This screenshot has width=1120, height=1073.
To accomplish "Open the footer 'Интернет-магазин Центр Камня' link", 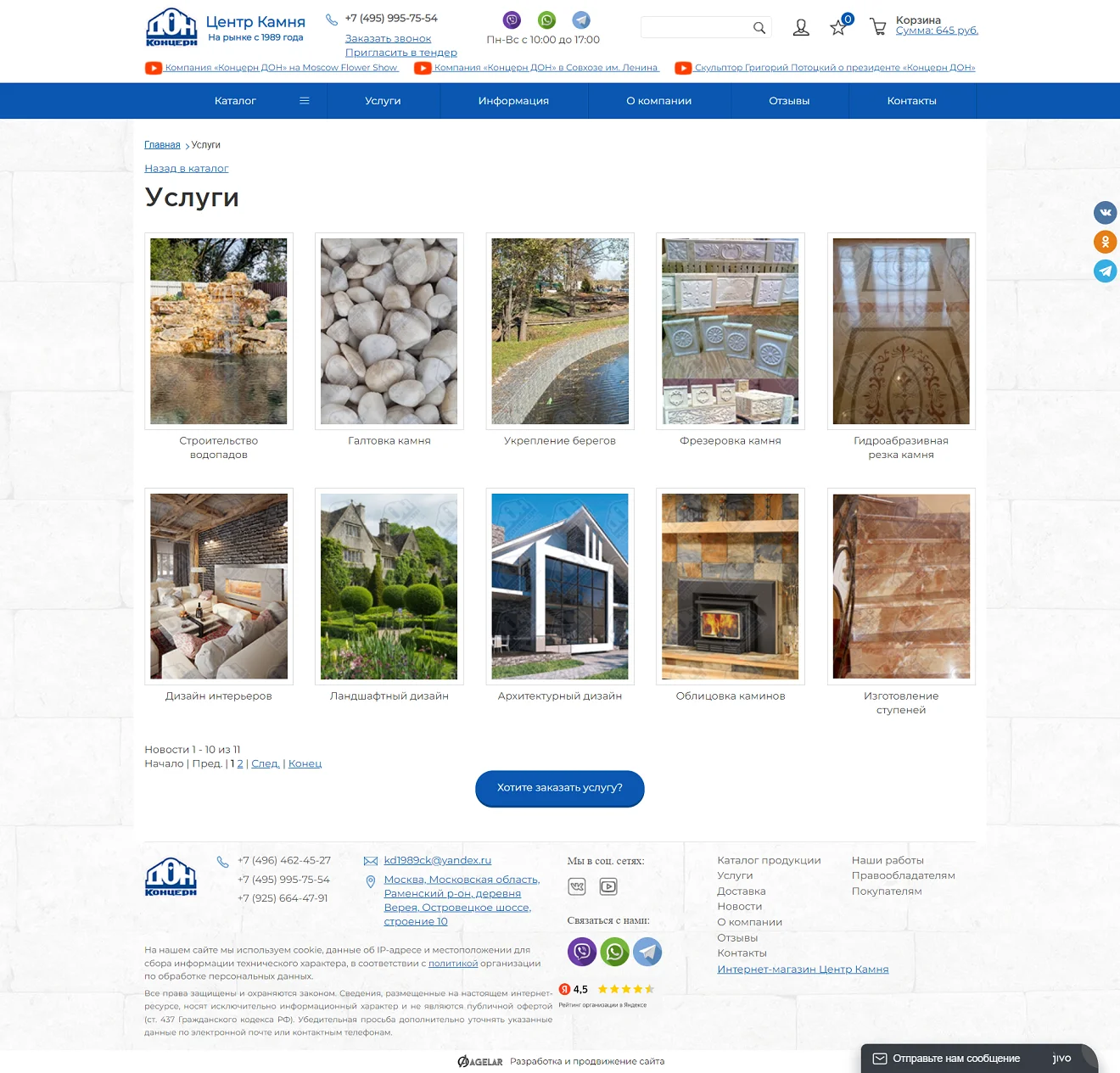I will pos(803,970).
